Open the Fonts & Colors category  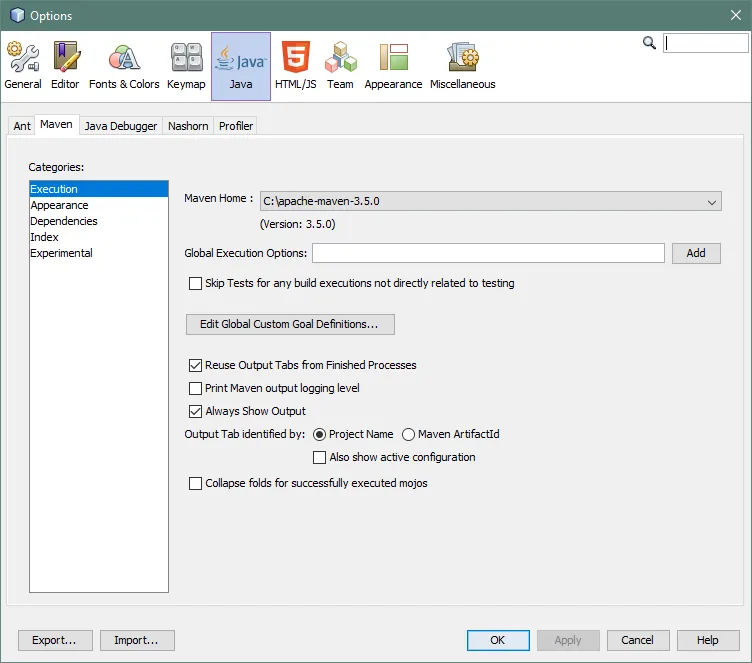(124, 66)
